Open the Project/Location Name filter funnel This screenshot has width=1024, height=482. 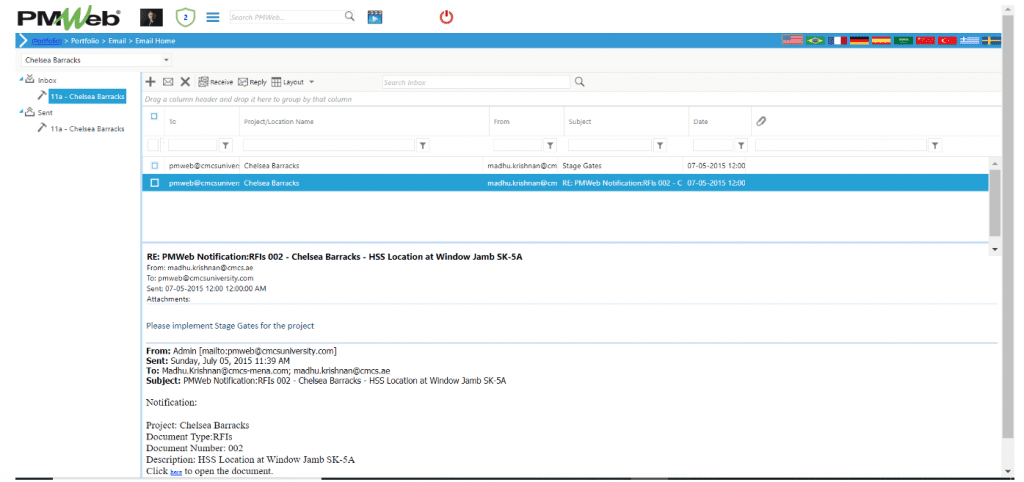pyautogui.click(x=423, y=145)
